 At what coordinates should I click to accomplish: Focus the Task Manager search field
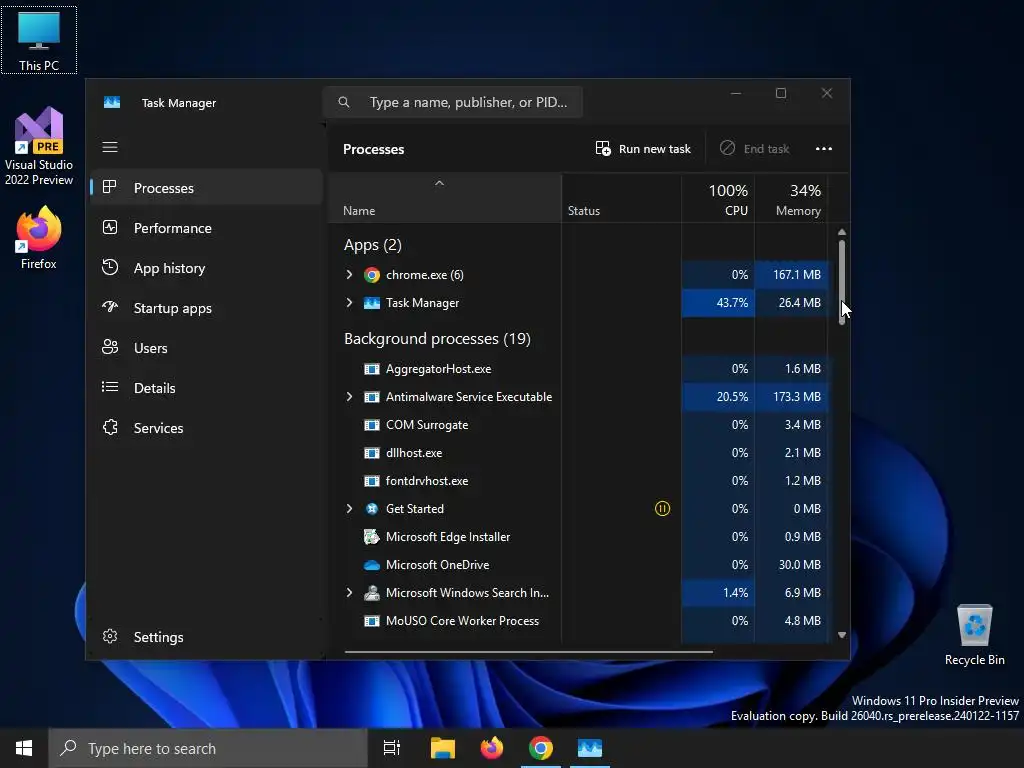(x=453, y=102)
